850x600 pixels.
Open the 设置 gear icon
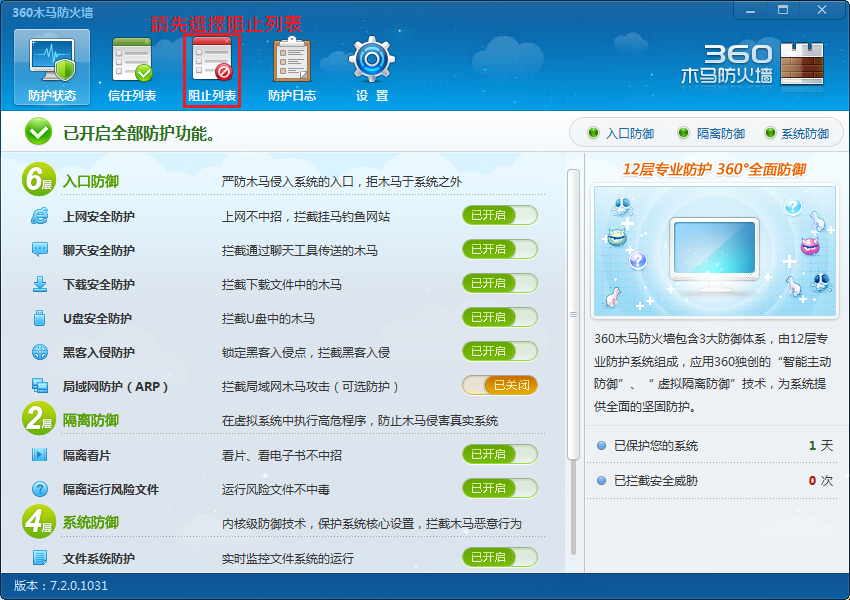coord(372,60)
